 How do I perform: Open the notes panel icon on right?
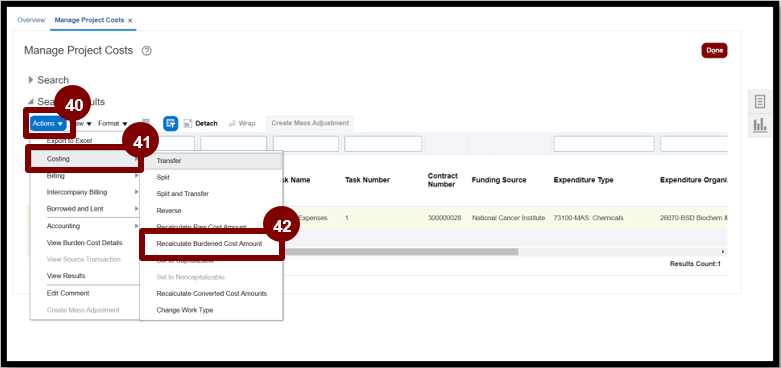[x=760, y=102]
